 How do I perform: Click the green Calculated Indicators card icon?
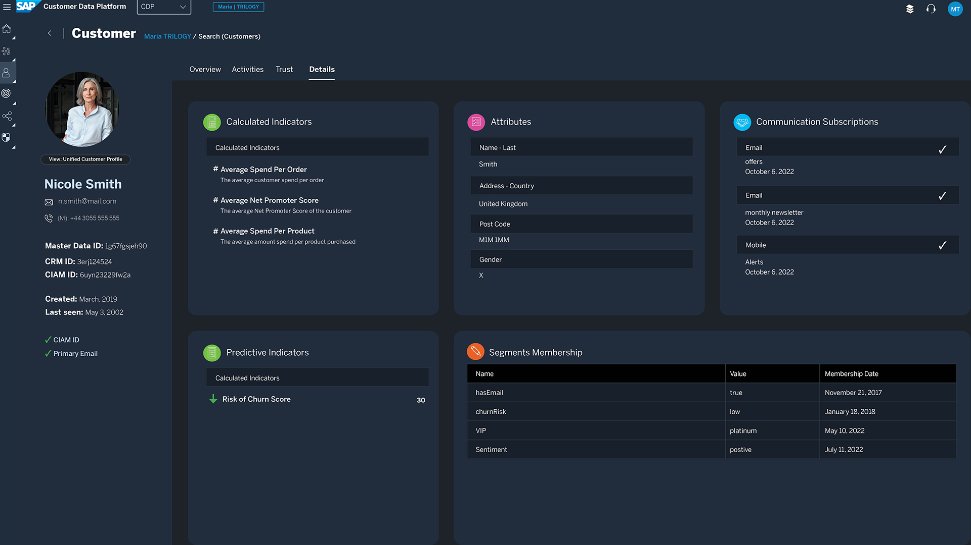(212, 122)
